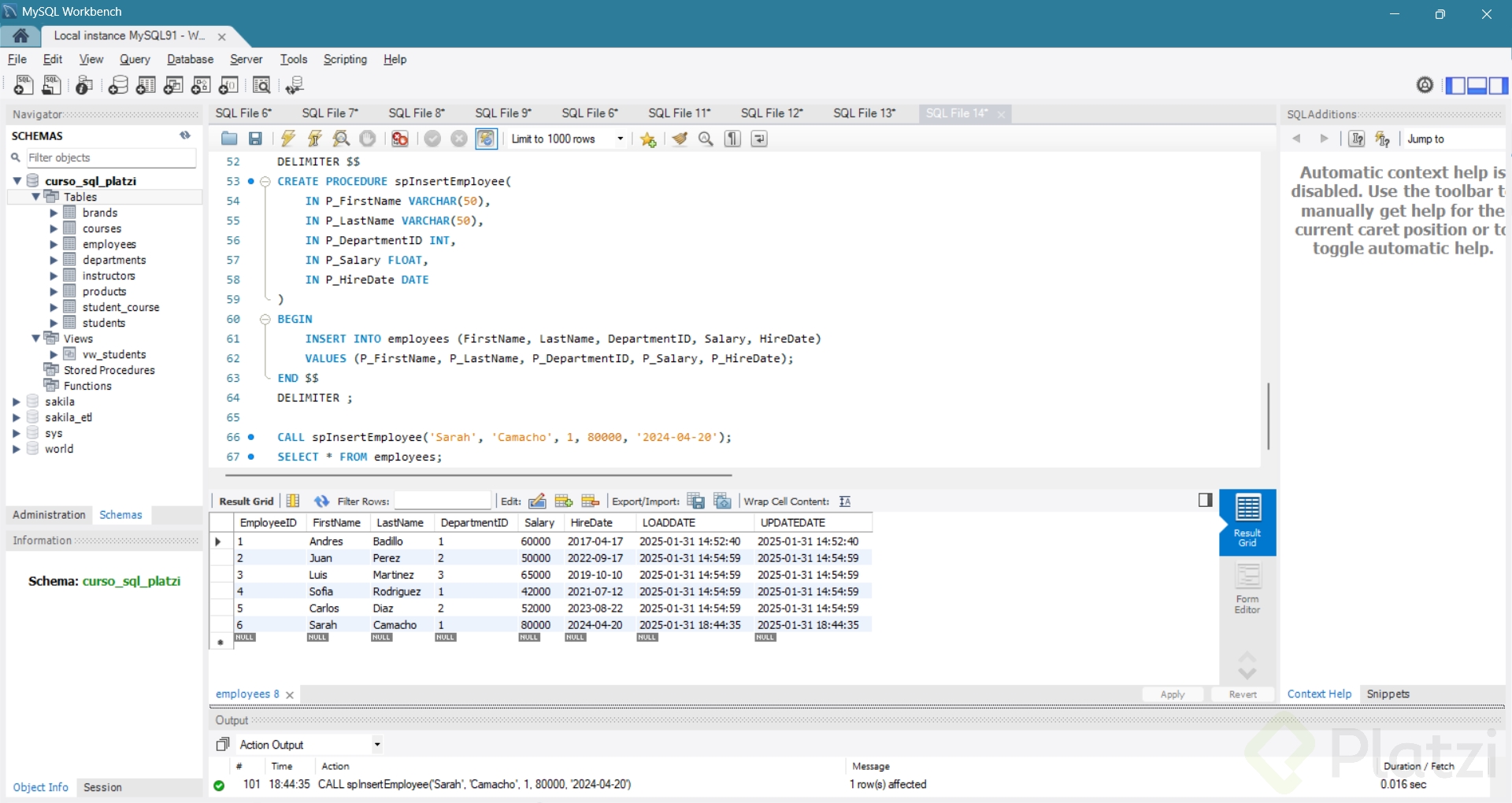
Task: Open the Administration tab in Navigator
Action: [x=49, y=515]
